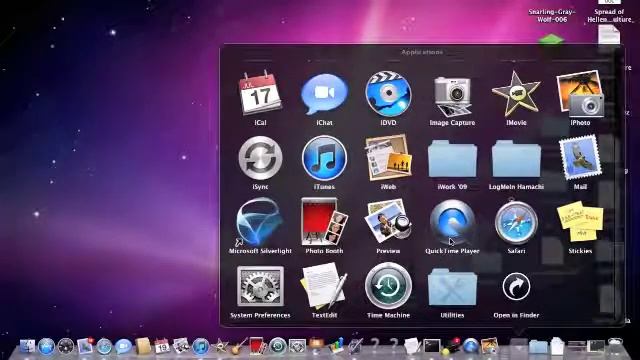Select Snarling-Gray-Wolf-006 desktop file label
The height and width of the screenshot is (360, 640).
tap(552, 16)
